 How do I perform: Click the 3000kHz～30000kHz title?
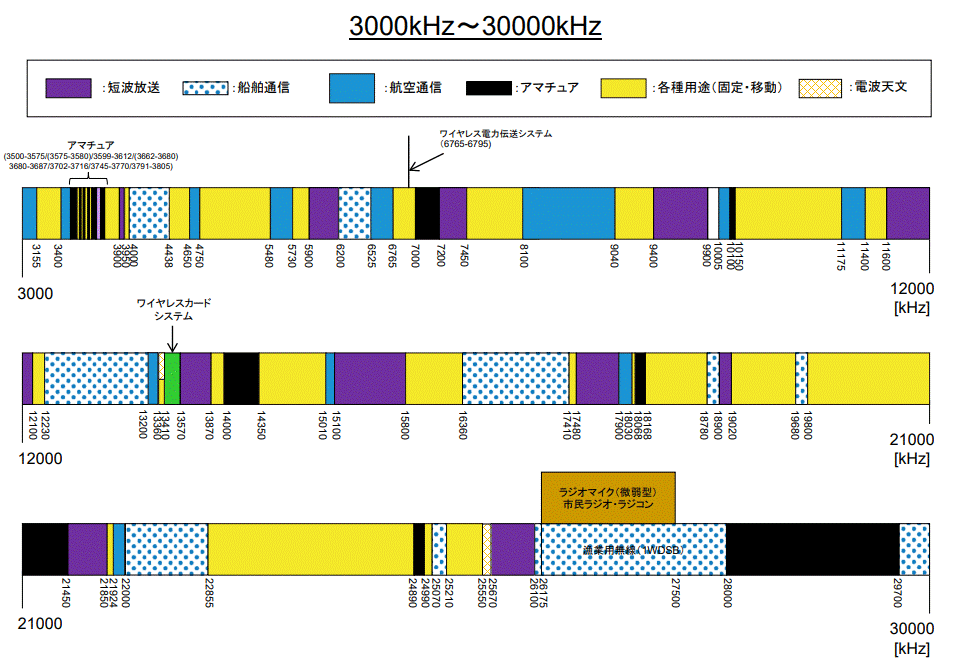click(475, 26)
